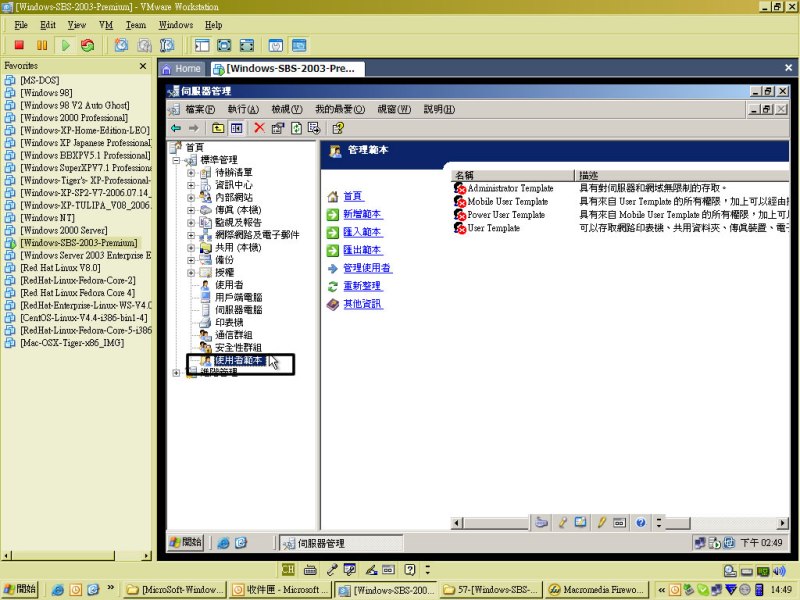Screen dimensions: 800x600
Task: Suspend the virtual machine with the pause icon
Action: (x=42, y=45)
